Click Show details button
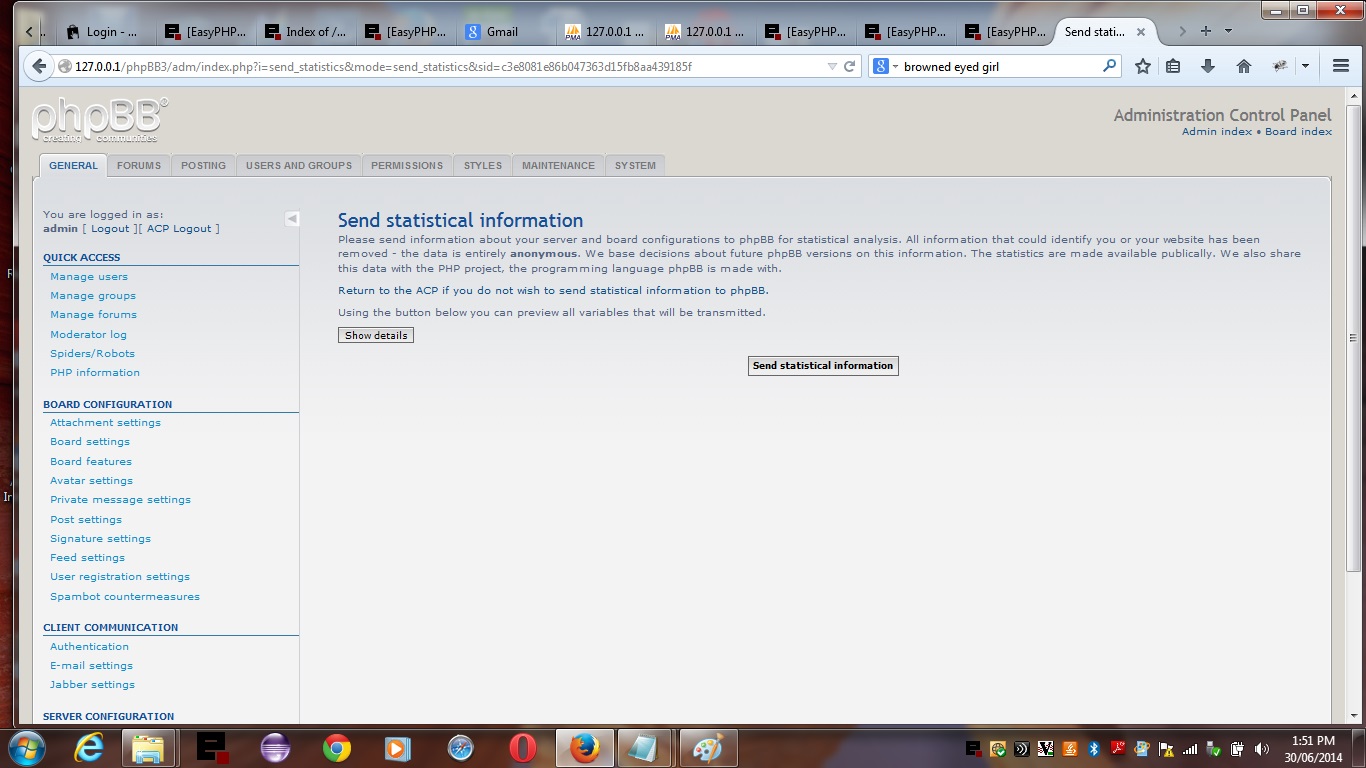This screenshot has width=1366, height=768. (376, 336)
